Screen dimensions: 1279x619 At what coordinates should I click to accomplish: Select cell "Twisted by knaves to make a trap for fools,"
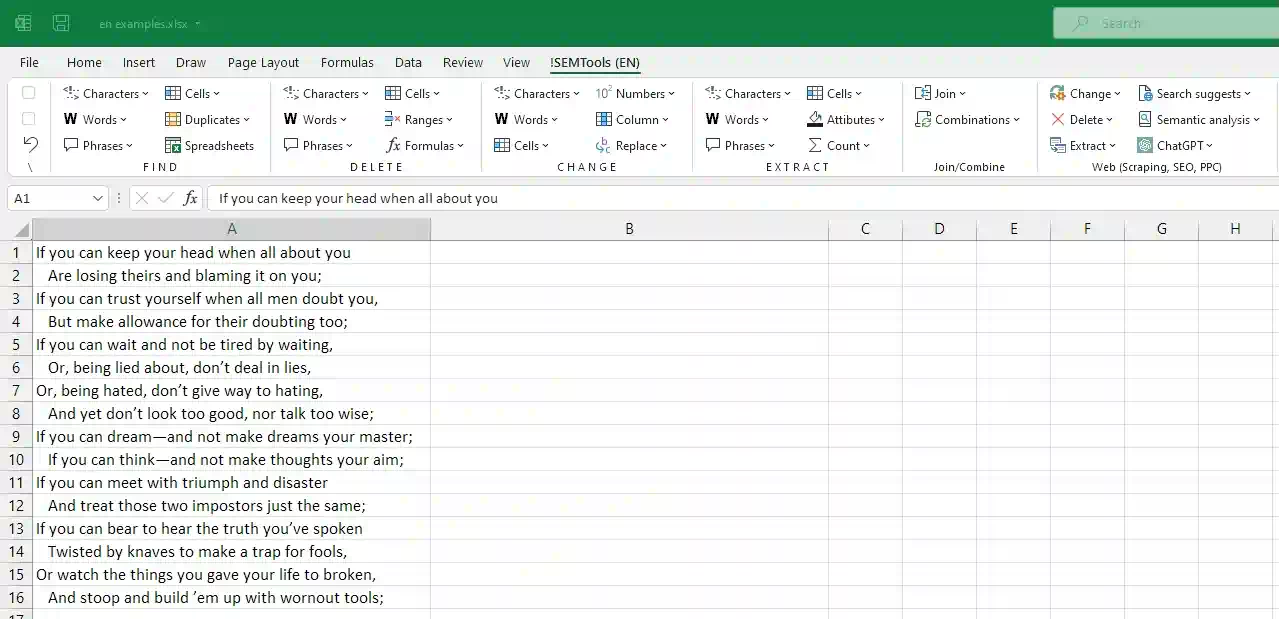(232, 551)
